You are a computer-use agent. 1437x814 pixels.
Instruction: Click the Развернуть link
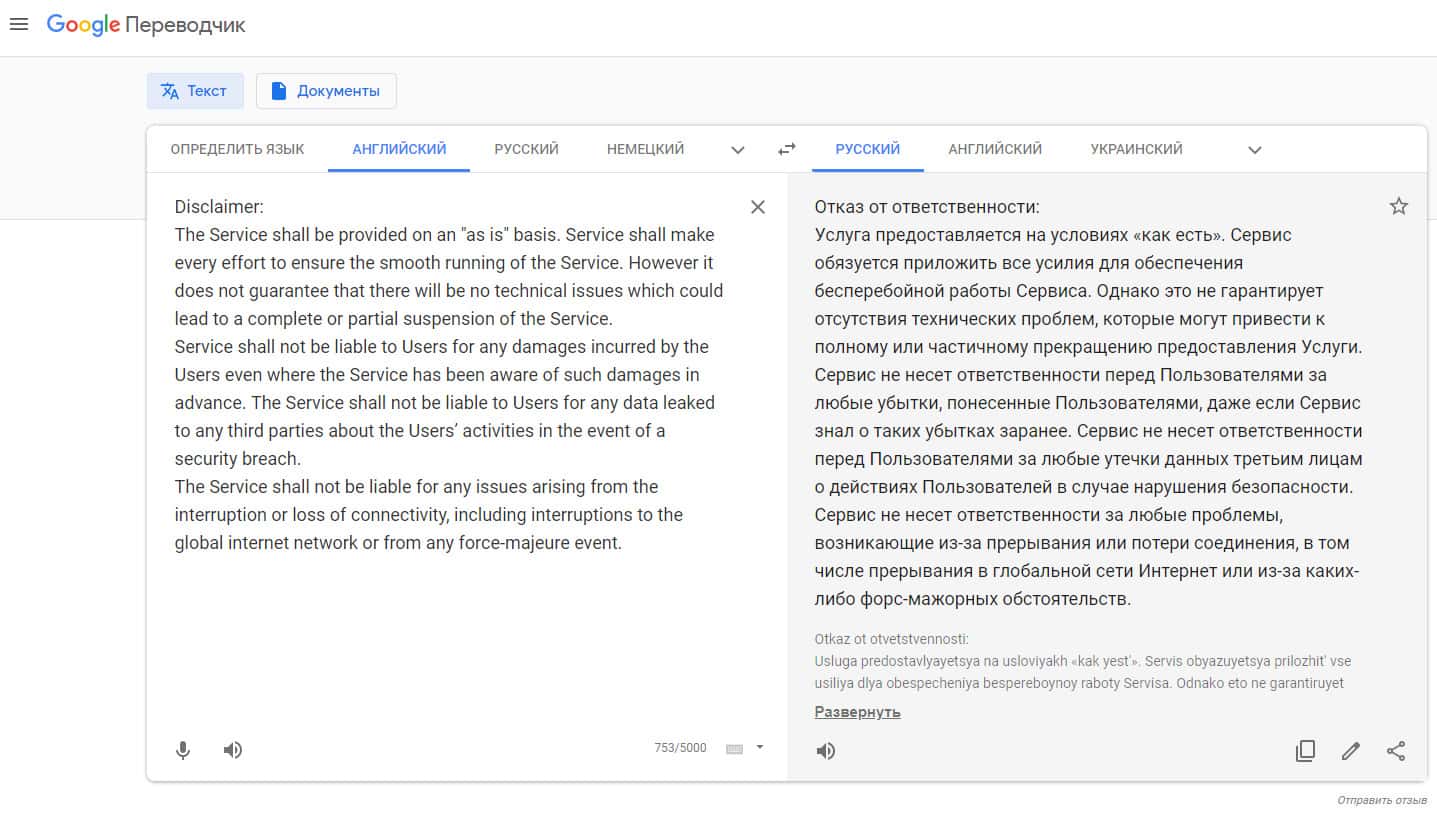pyautogui.click(x=857, y=712)
